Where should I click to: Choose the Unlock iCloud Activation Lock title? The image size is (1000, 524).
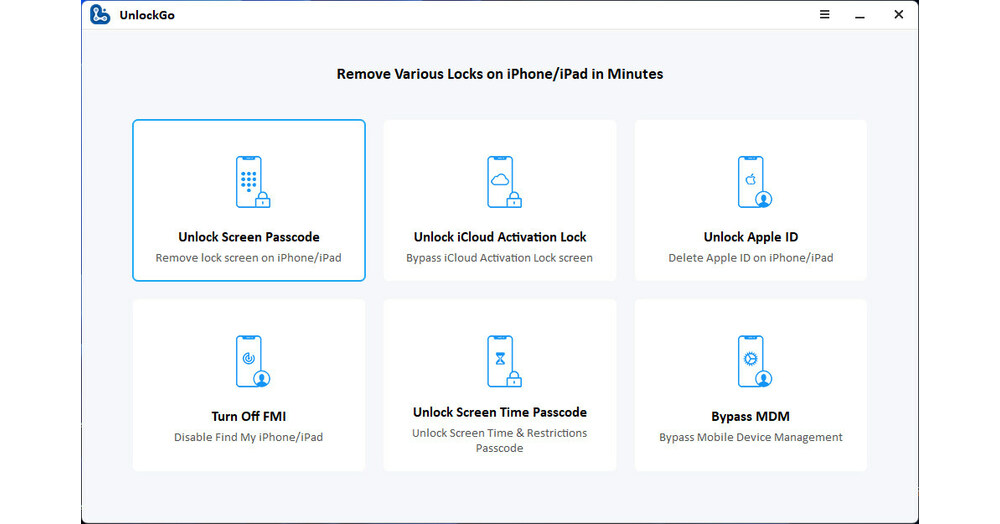pyautogui.click(x=500, y=237)
